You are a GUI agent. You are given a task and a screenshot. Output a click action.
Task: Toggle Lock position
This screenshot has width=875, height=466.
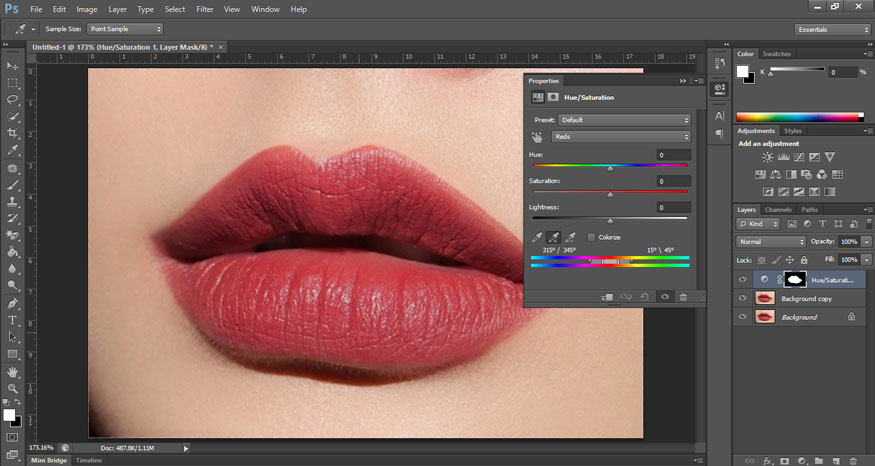[x=790, y=260]
